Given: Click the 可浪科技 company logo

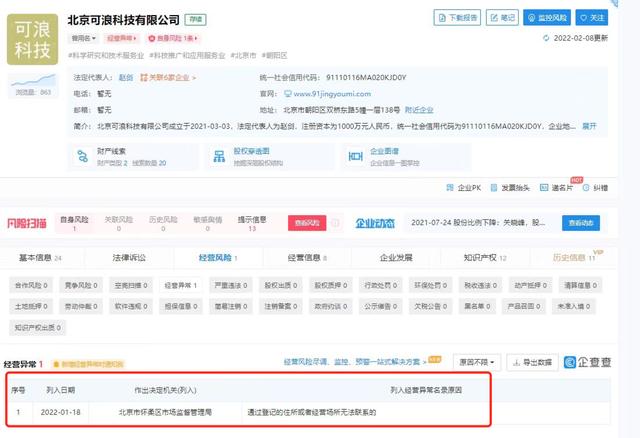Looking at the screenshot, I should click(x=32, y=39).
